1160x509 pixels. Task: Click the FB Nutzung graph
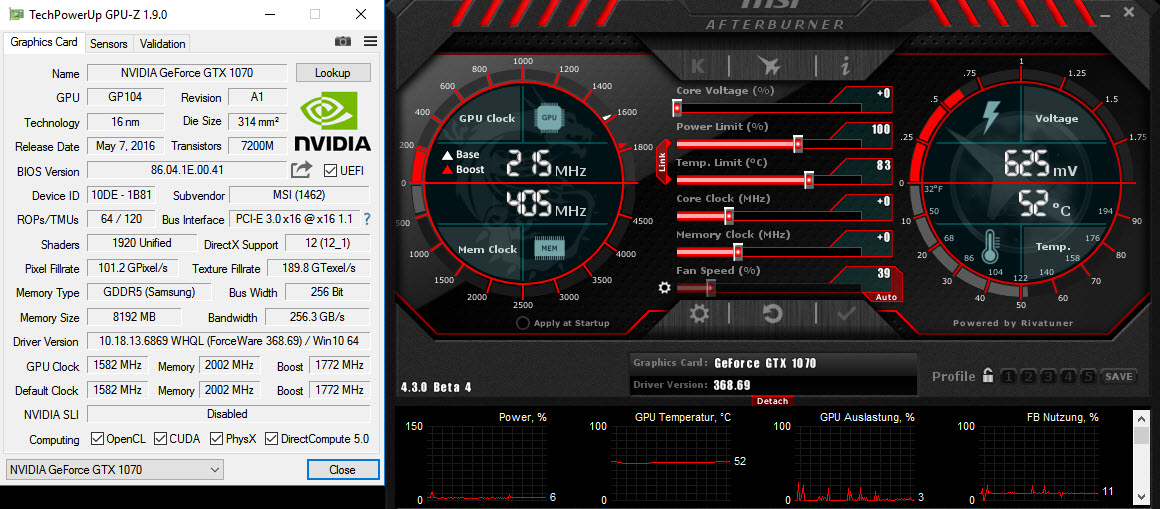coord(1039,462)
